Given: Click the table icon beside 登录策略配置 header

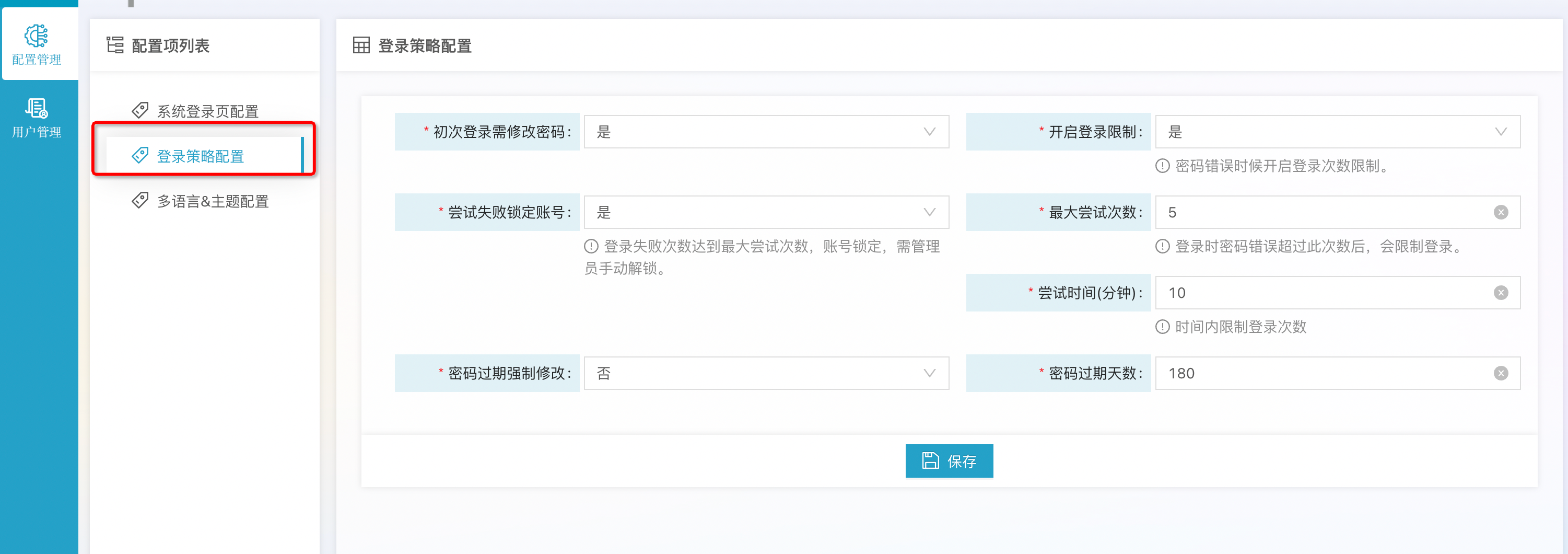Looking at the screenshot, I should [361, 45].
